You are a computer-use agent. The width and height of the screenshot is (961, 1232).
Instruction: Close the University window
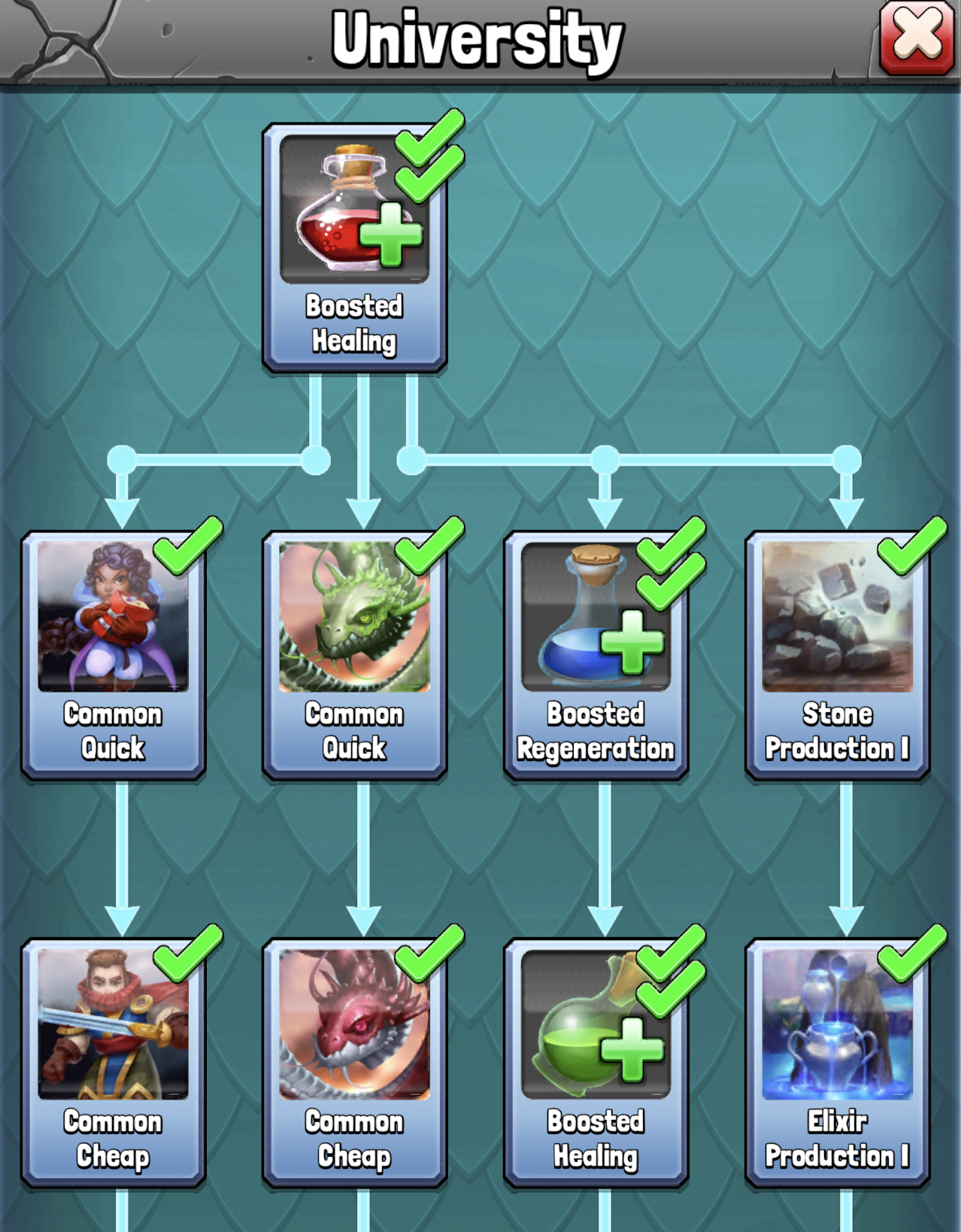coord(917,38)
